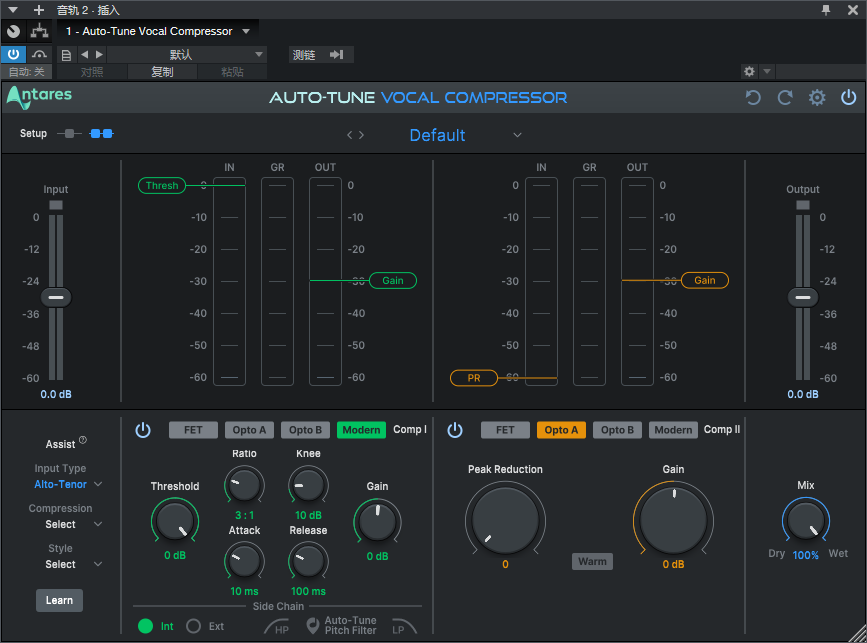Select FET mode for Comp II

tap(505, 430)
